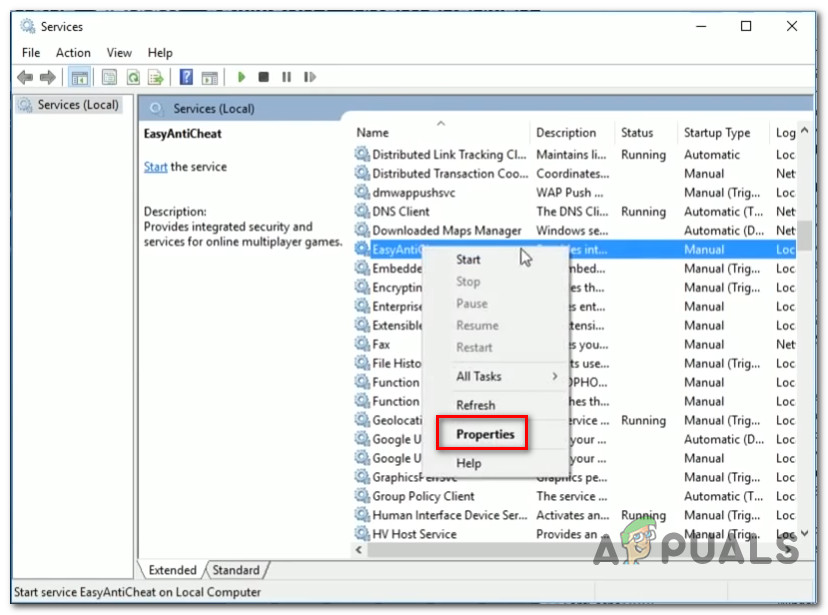Click the vertical scrollbar thumb
The height and width of the screenshot is (615, 828).
(x=804, y=235)
